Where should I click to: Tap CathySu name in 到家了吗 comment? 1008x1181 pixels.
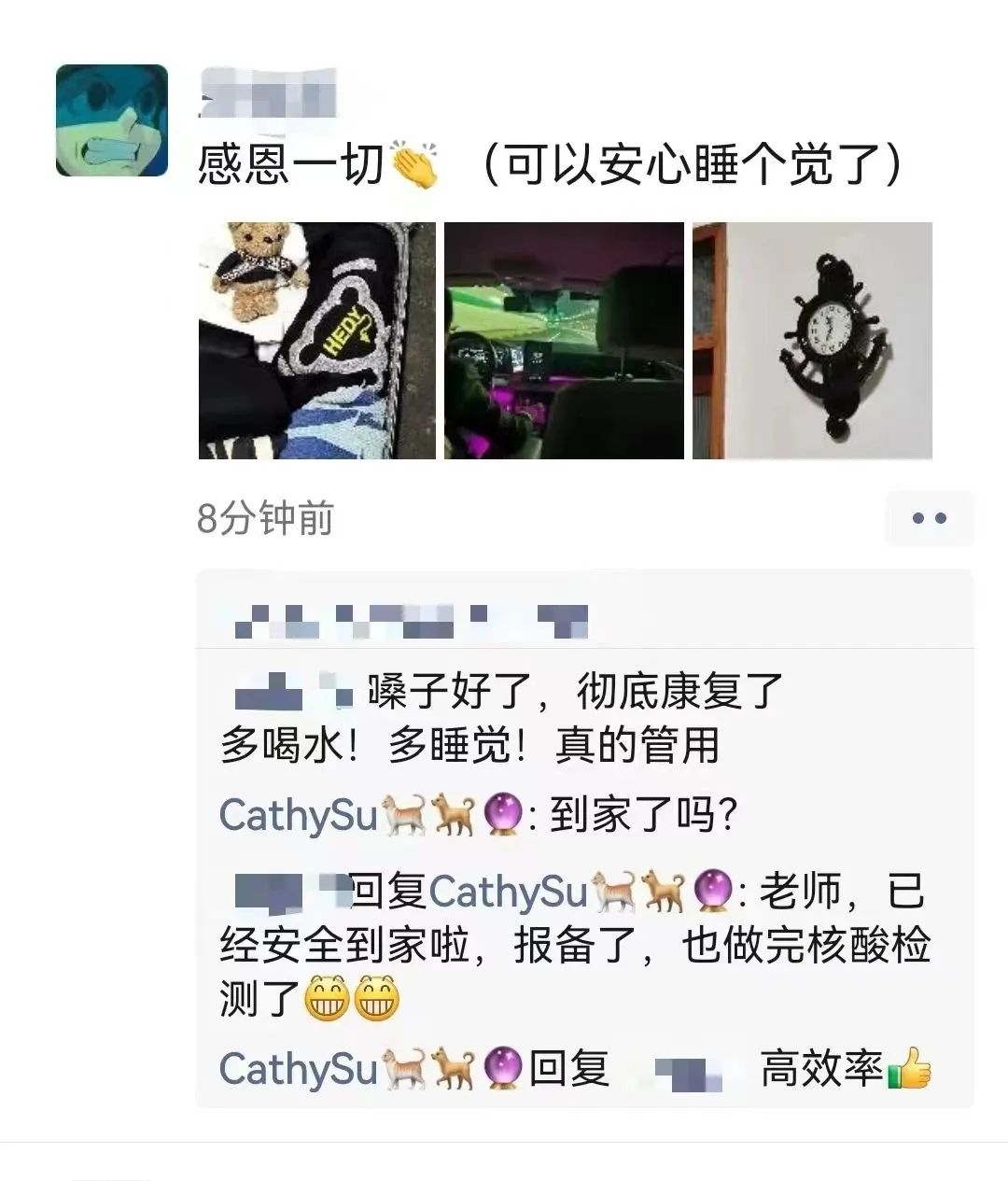pos(298,815)
